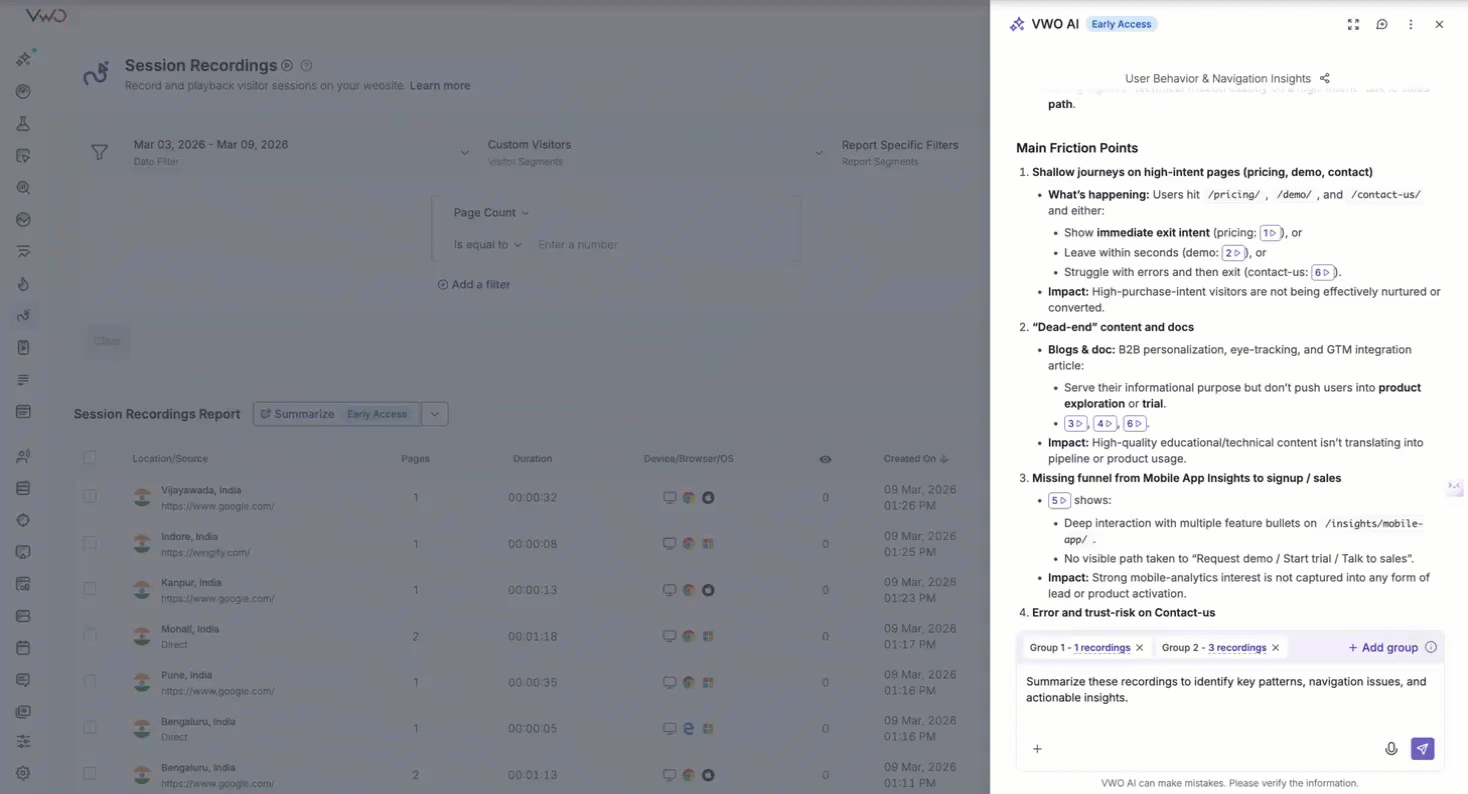This screenshot has width=1468, height=794.
Task: Remove Group 1 recordings chip
Action: click(1139, 648)
